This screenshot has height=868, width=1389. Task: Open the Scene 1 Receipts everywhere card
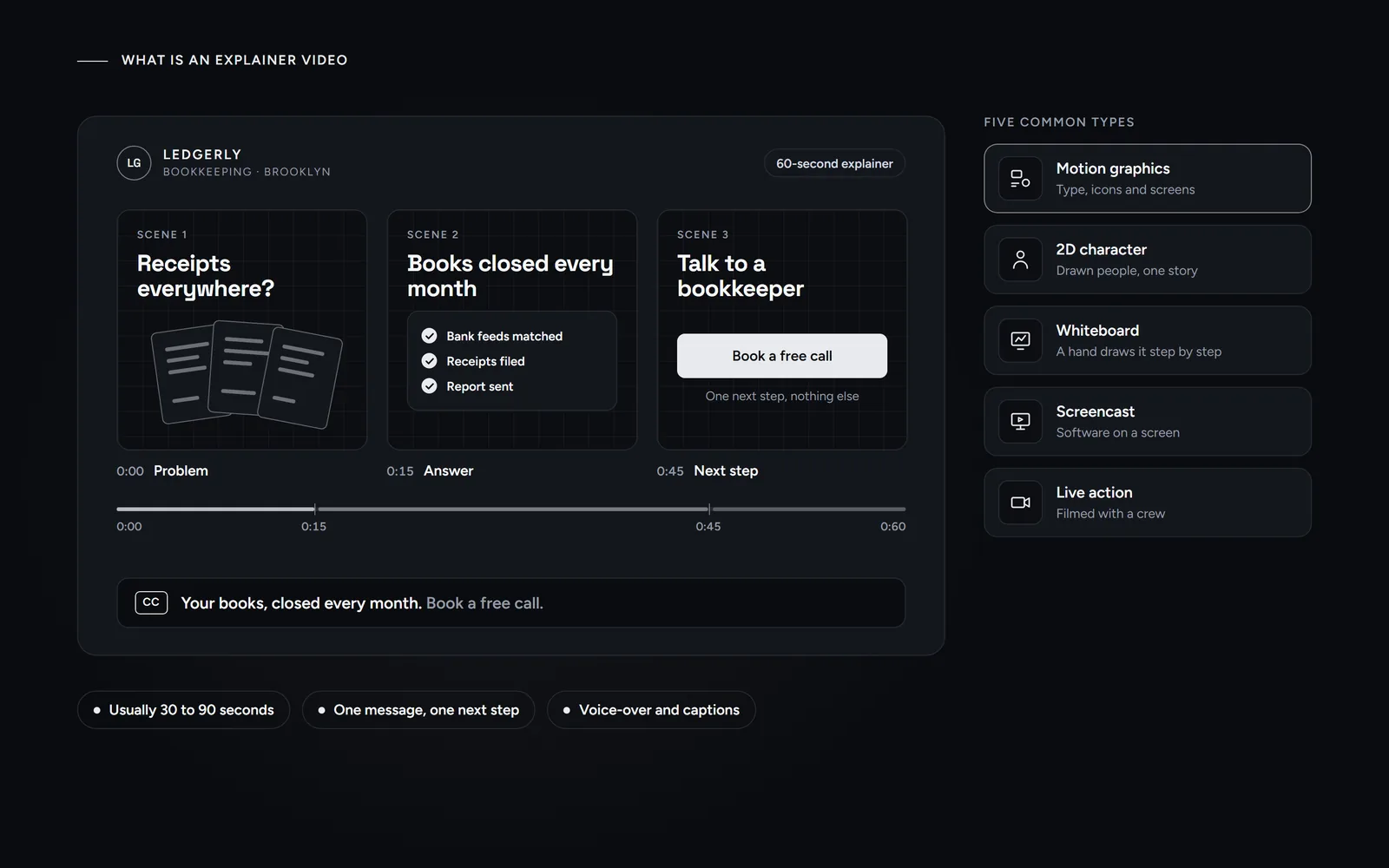tap(242, 330)
